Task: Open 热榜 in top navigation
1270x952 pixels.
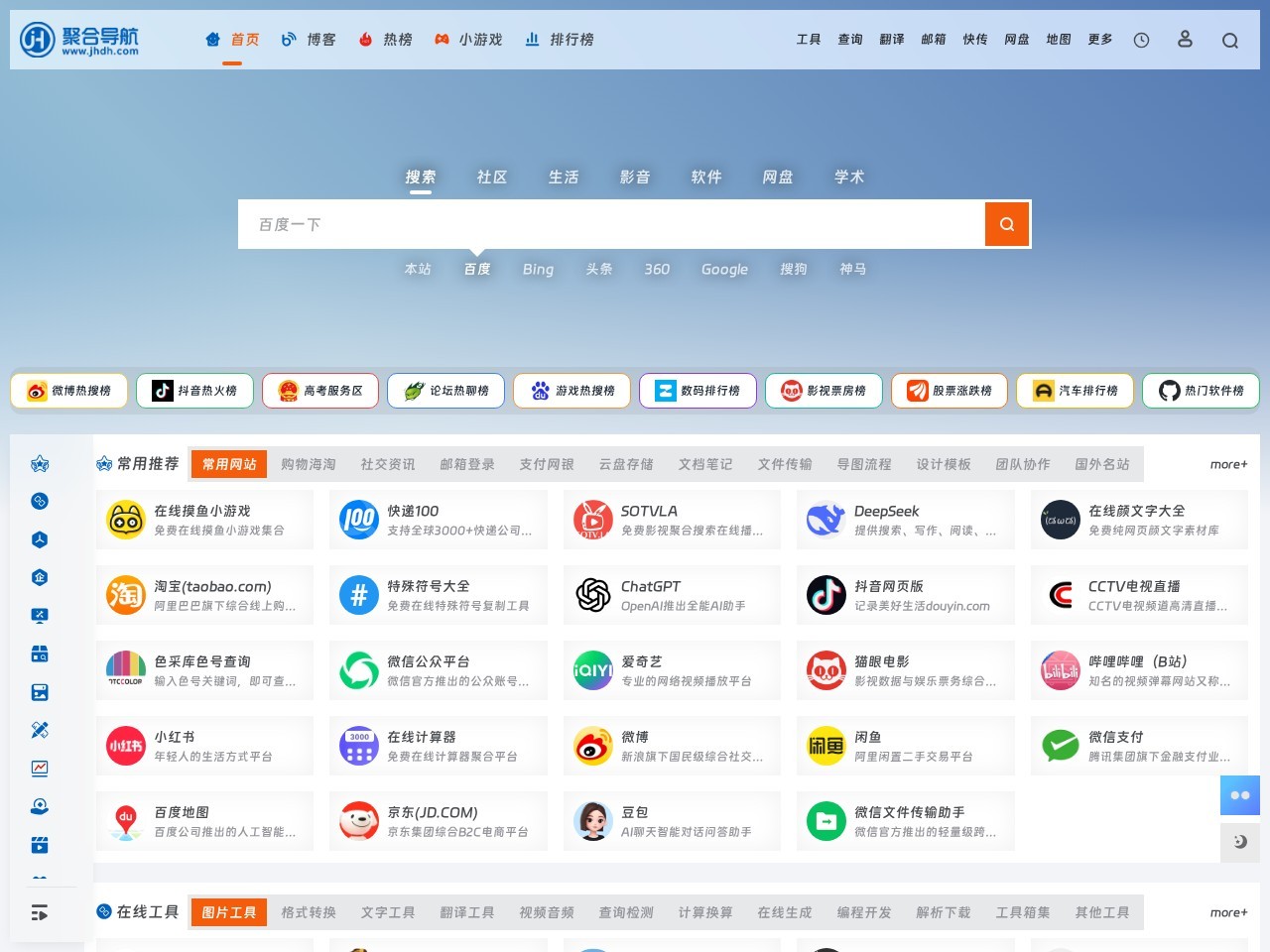Action: pyautogui.click(x=385, y=40)
